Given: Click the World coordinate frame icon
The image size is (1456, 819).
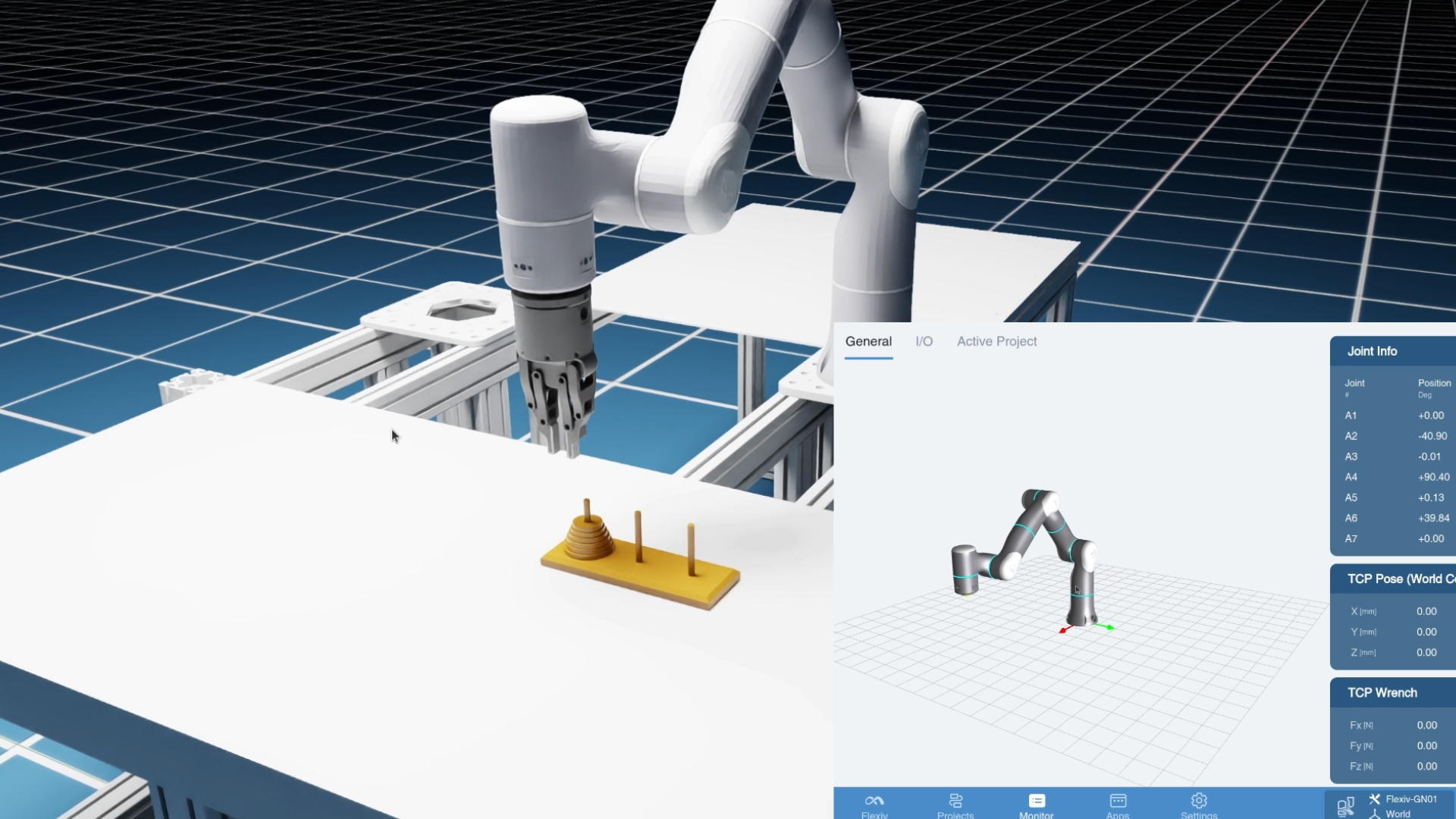Looking at the screenshot, I should 1374,814.
